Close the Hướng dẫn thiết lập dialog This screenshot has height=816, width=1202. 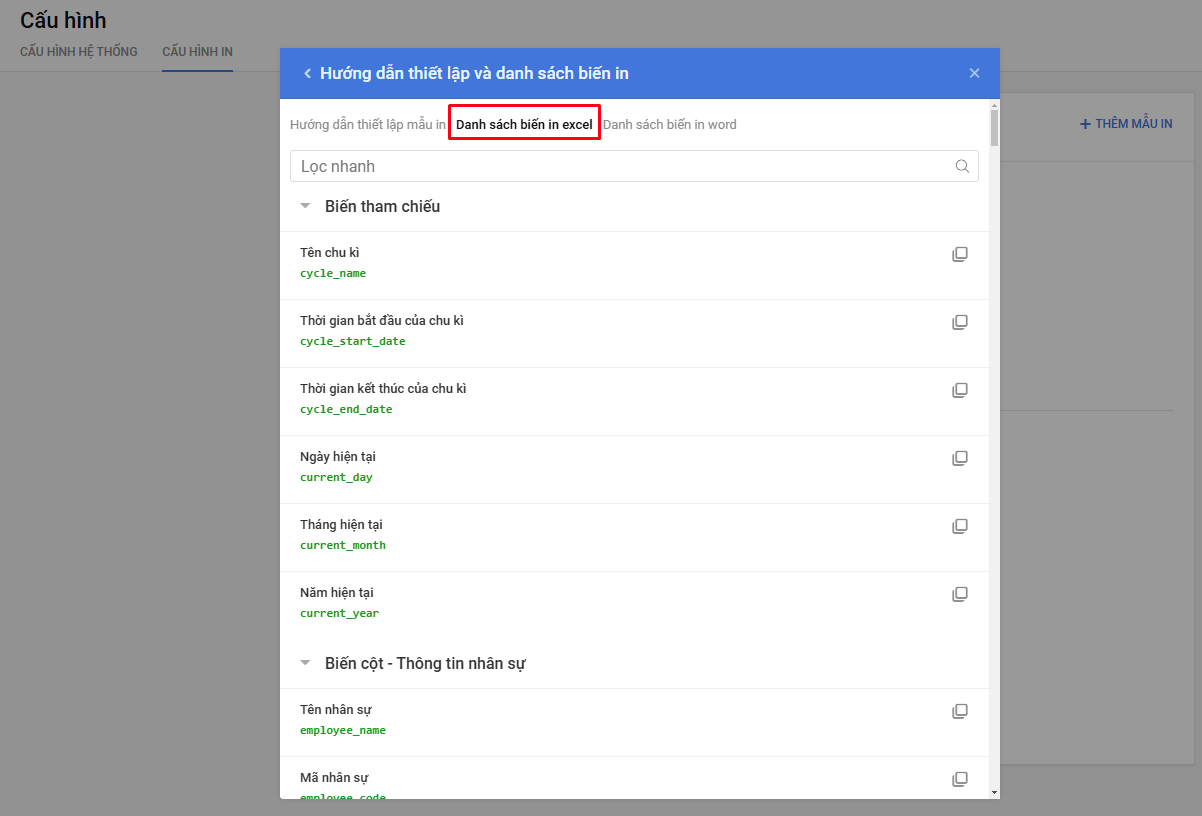[x=975, y=73]
